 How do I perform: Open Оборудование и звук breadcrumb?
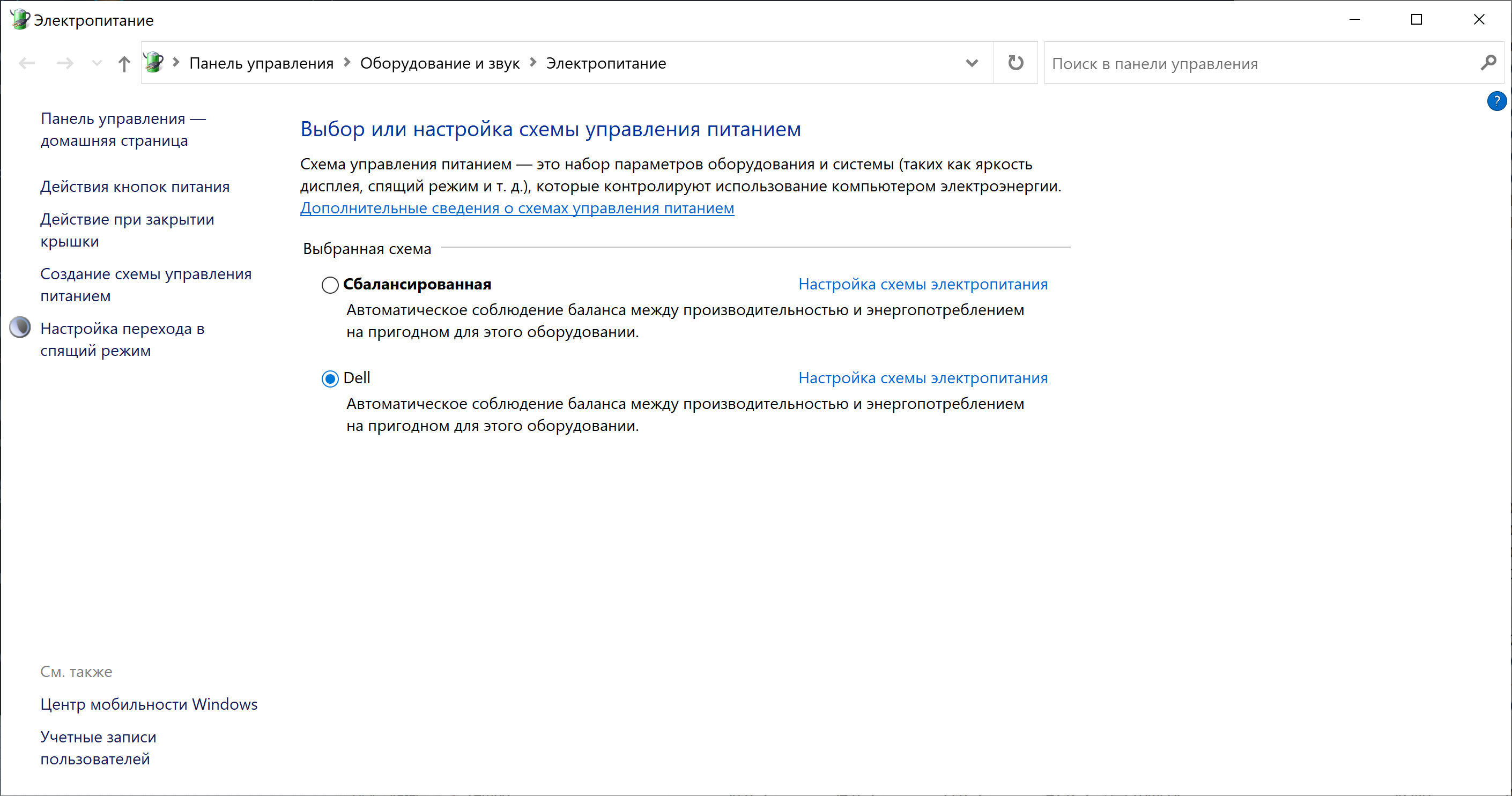pyautogui.click(x=440, y=63)
